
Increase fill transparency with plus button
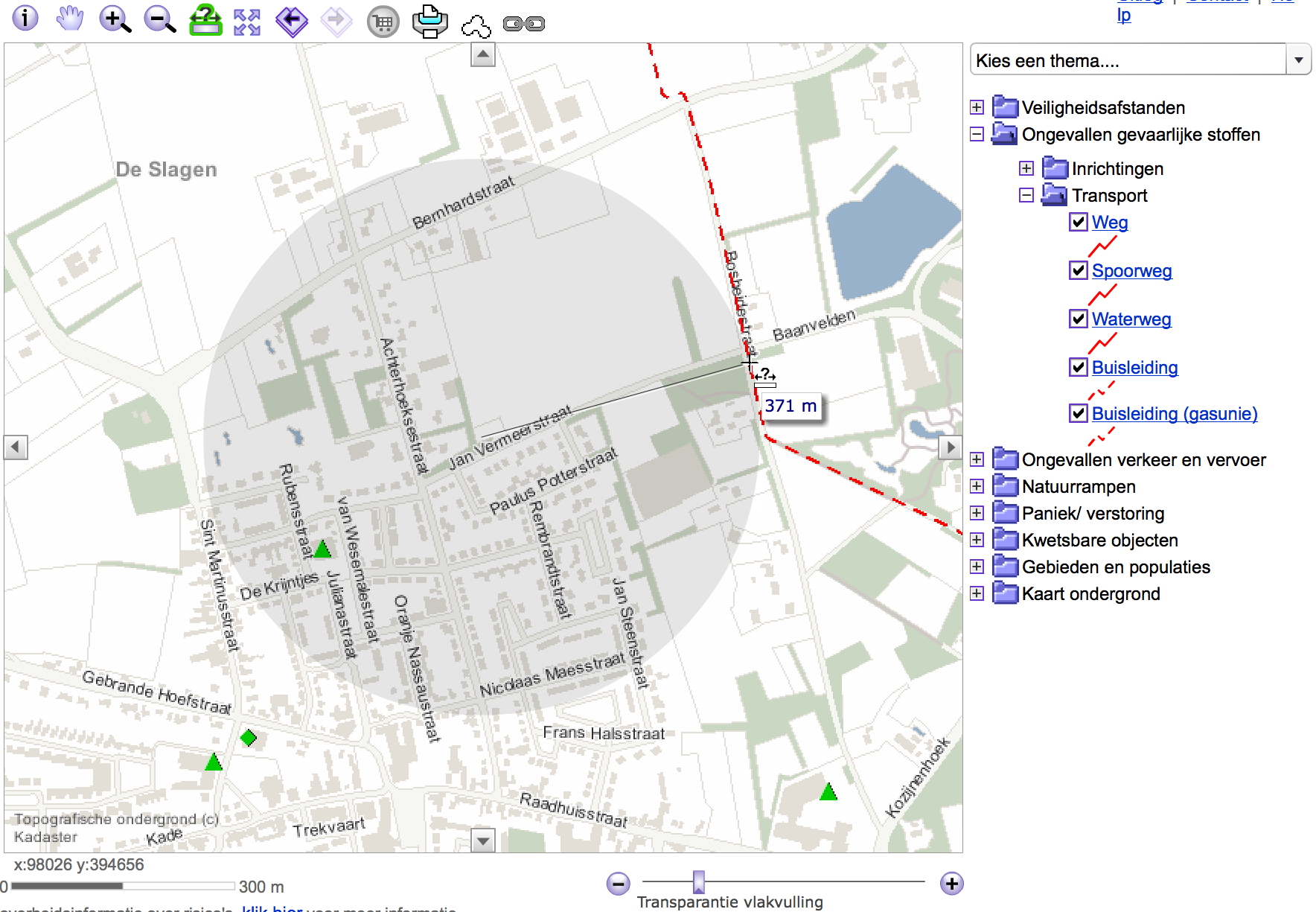click(x=951, y=884)
